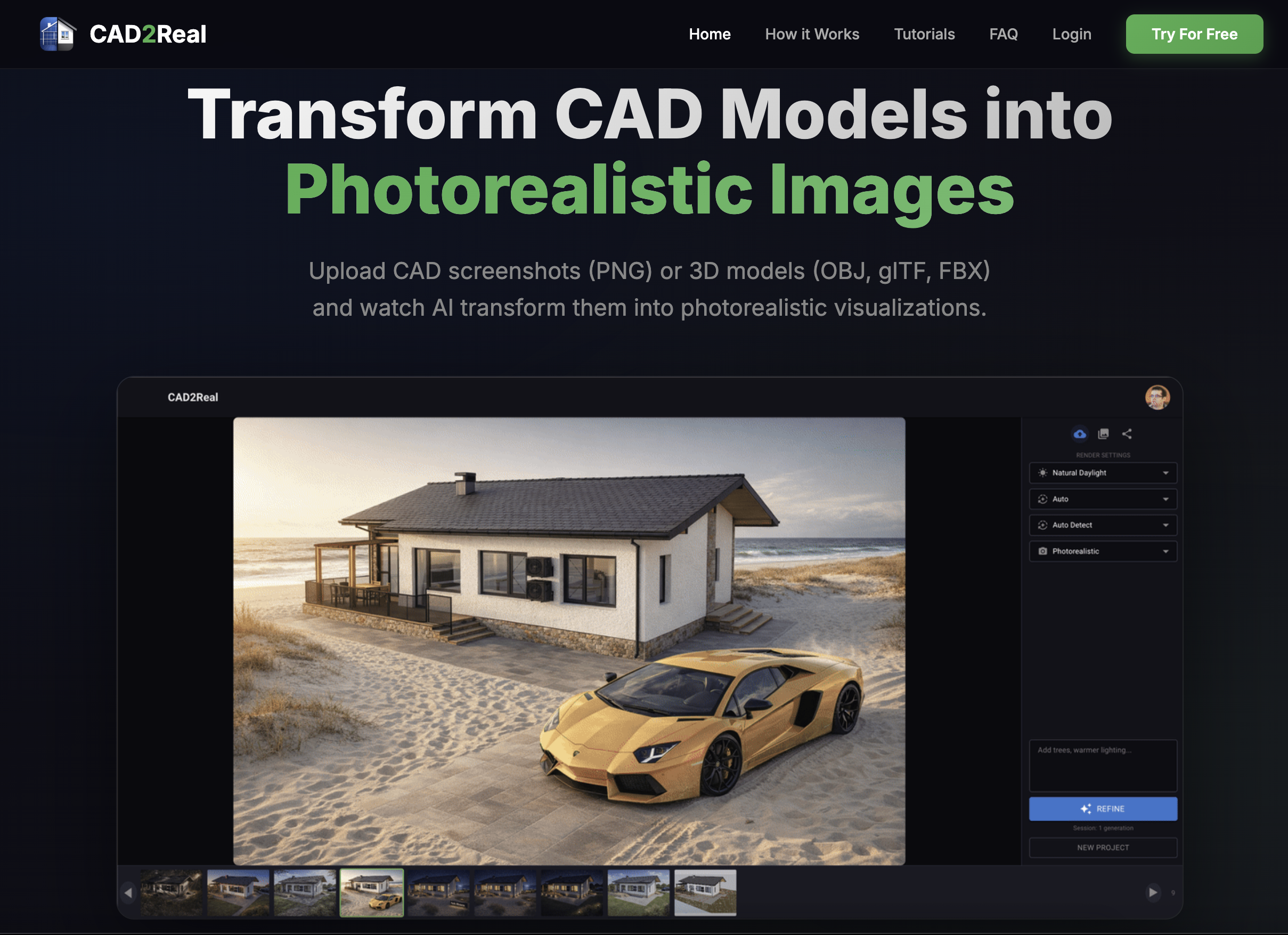Viewport: 1288px width, 935px height.
Task: Select the highlighted yellow car thumbnail
Action: [x=371, y=892]
